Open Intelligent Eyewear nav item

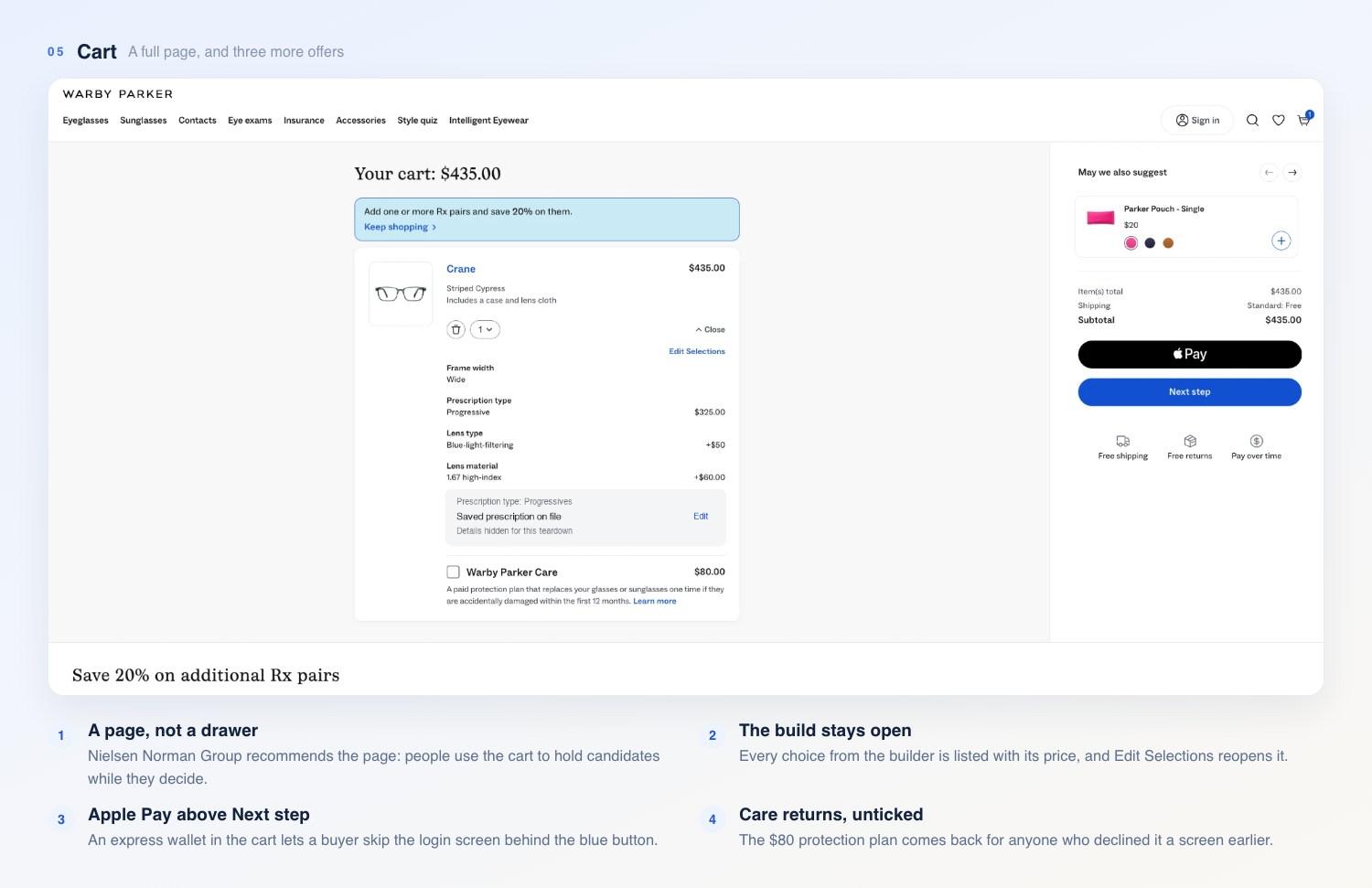point(488,121)
